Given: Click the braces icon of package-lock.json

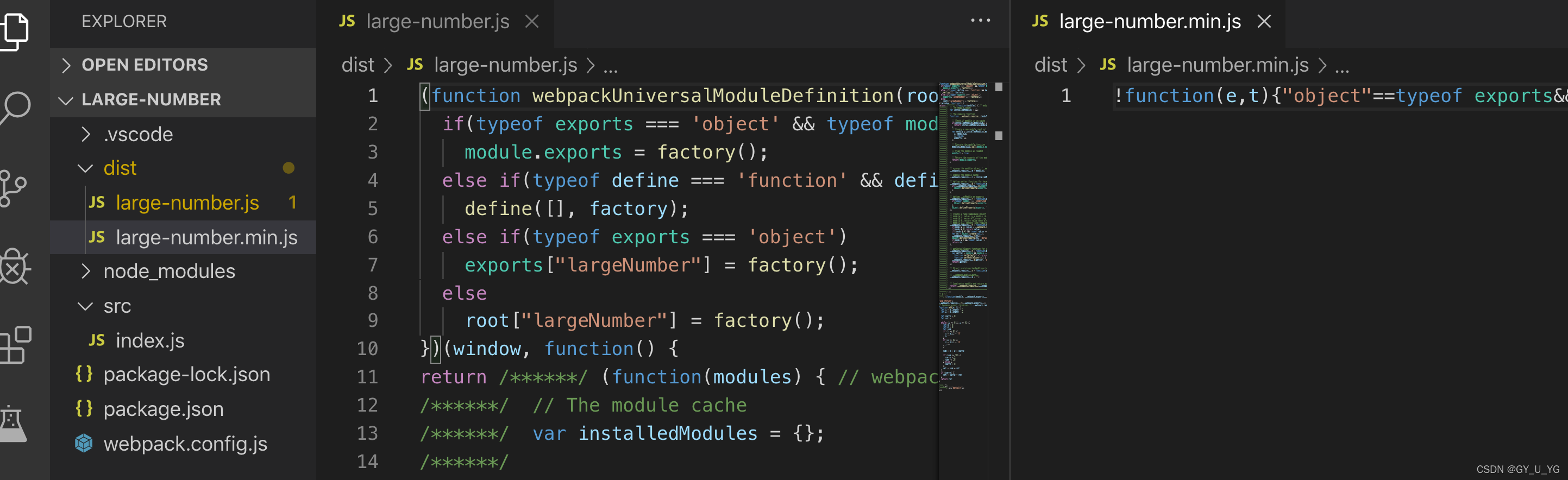Looking at the screenshot, I should point(84,374).
